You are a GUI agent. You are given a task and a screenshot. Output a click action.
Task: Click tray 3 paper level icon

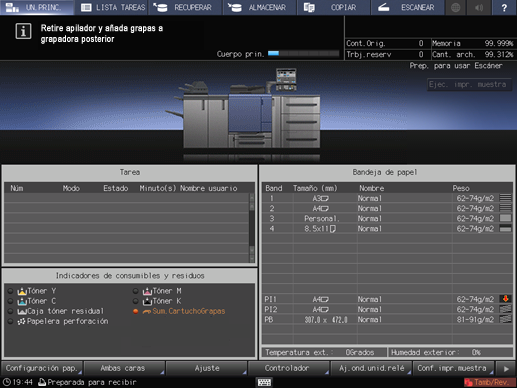(x=505, y=218)
